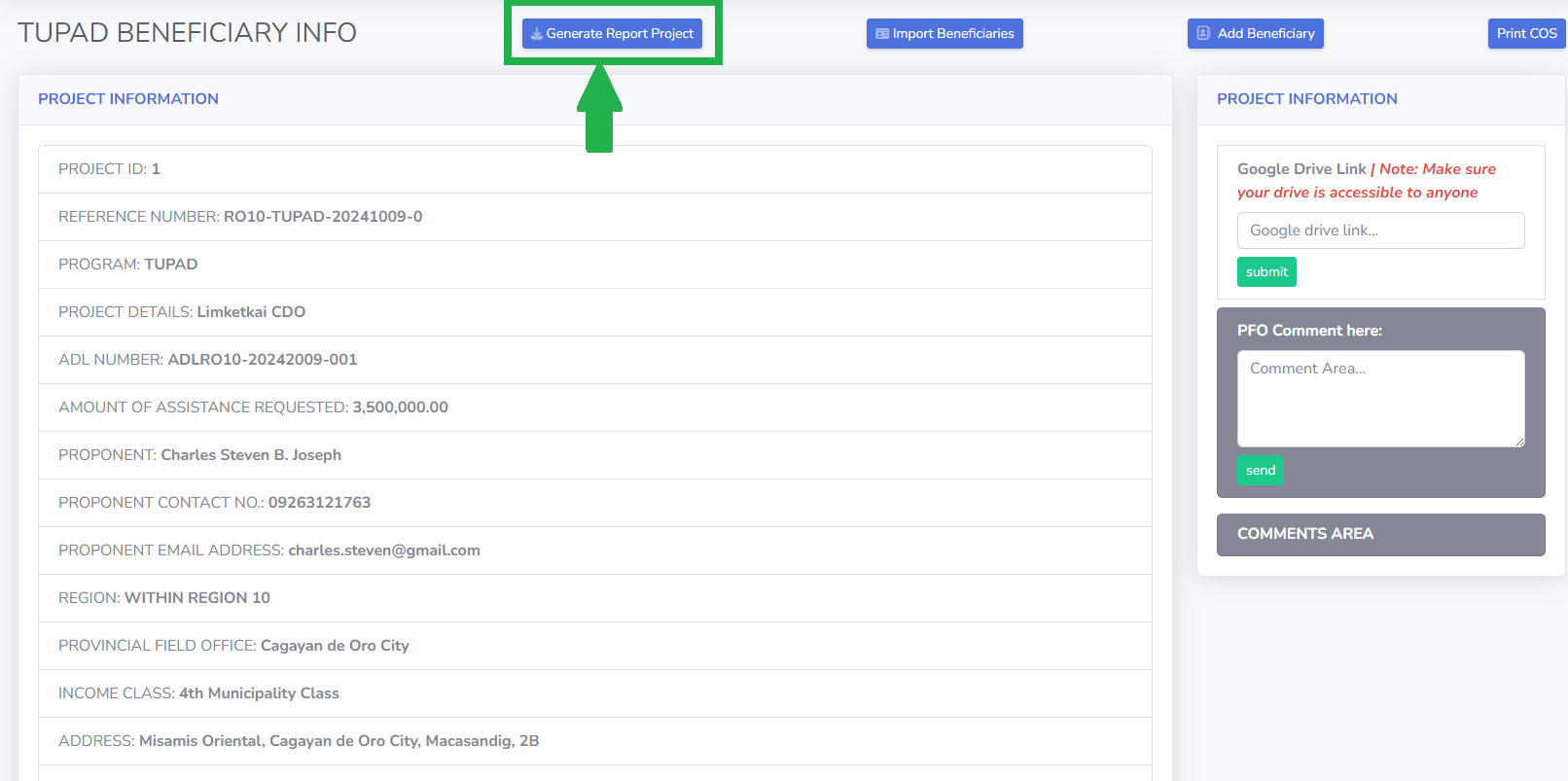
Task: Select proponent name Charles Steven B. Joseph
Action: (251, 455)
